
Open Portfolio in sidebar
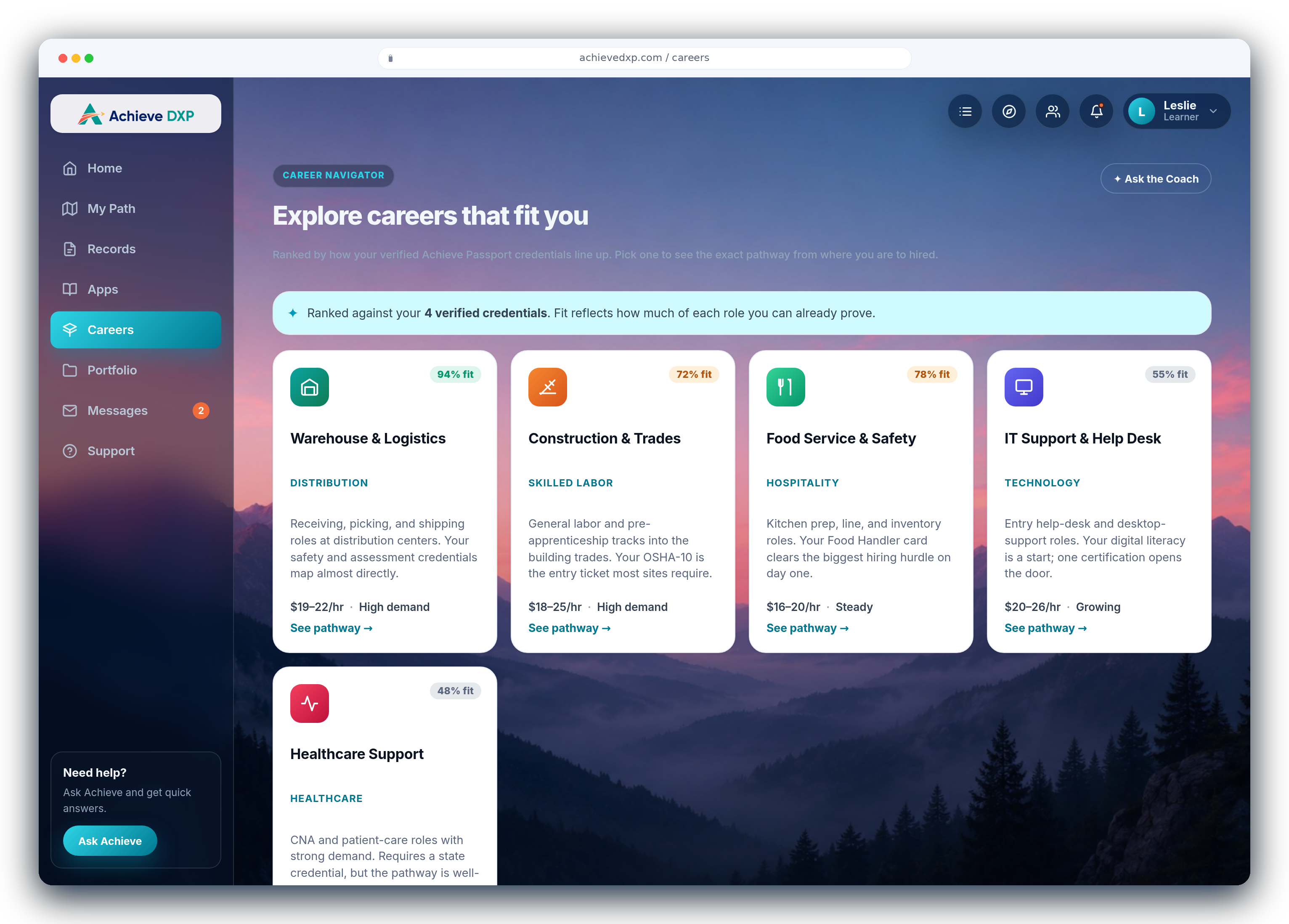[135, 370]
